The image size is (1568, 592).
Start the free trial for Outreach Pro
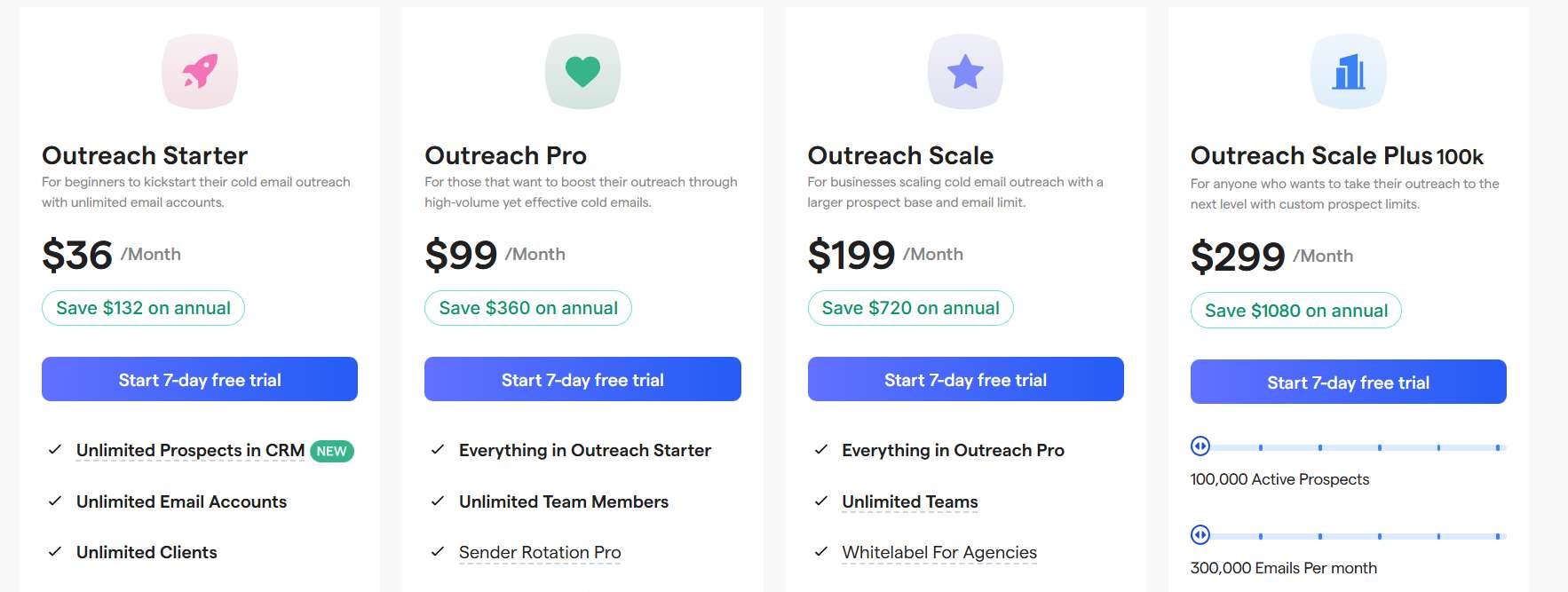(x=582, y=379)
